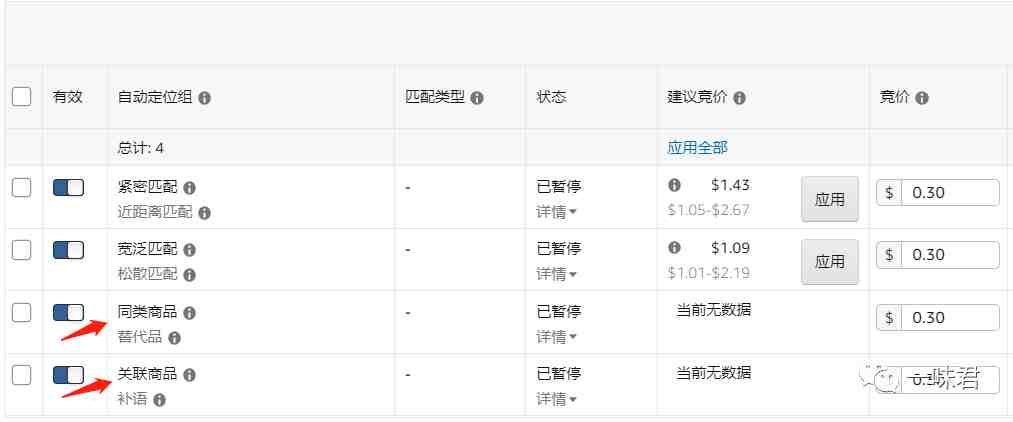Screen dimensions: 1013x422
Task: Toggle the 关联商品 active switch
Action: [68, 375]
